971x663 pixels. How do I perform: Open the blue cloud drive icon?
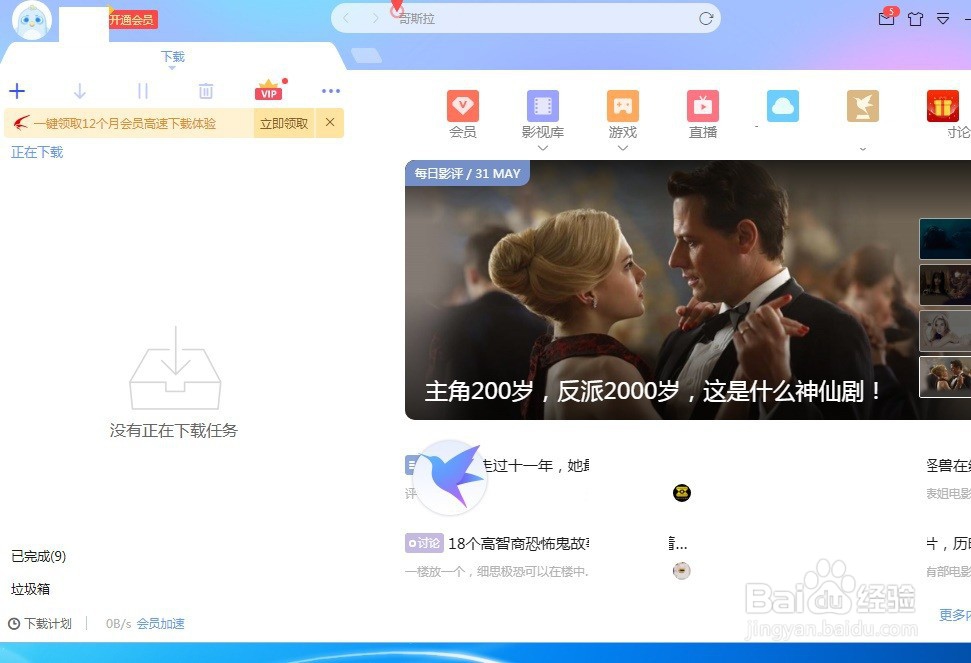(783, 105)
